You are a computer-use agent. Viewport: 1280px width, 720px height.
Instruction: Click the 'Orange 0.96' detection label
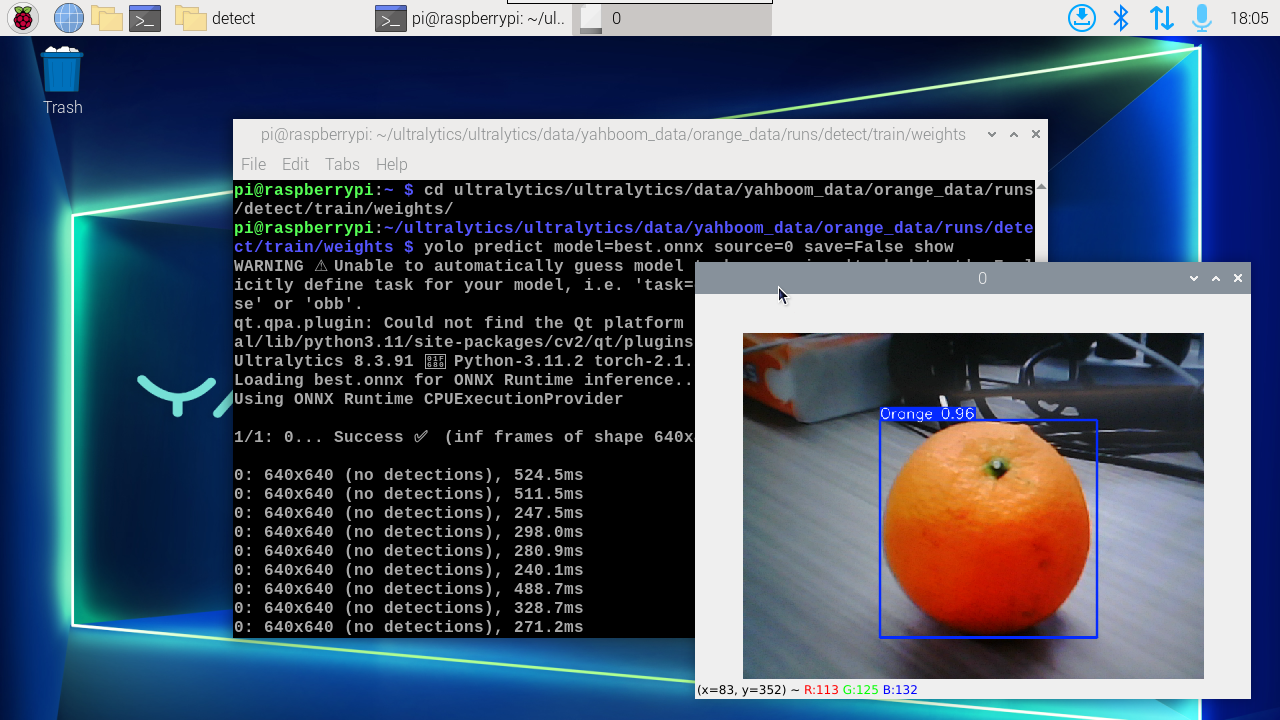pos(927,414)
